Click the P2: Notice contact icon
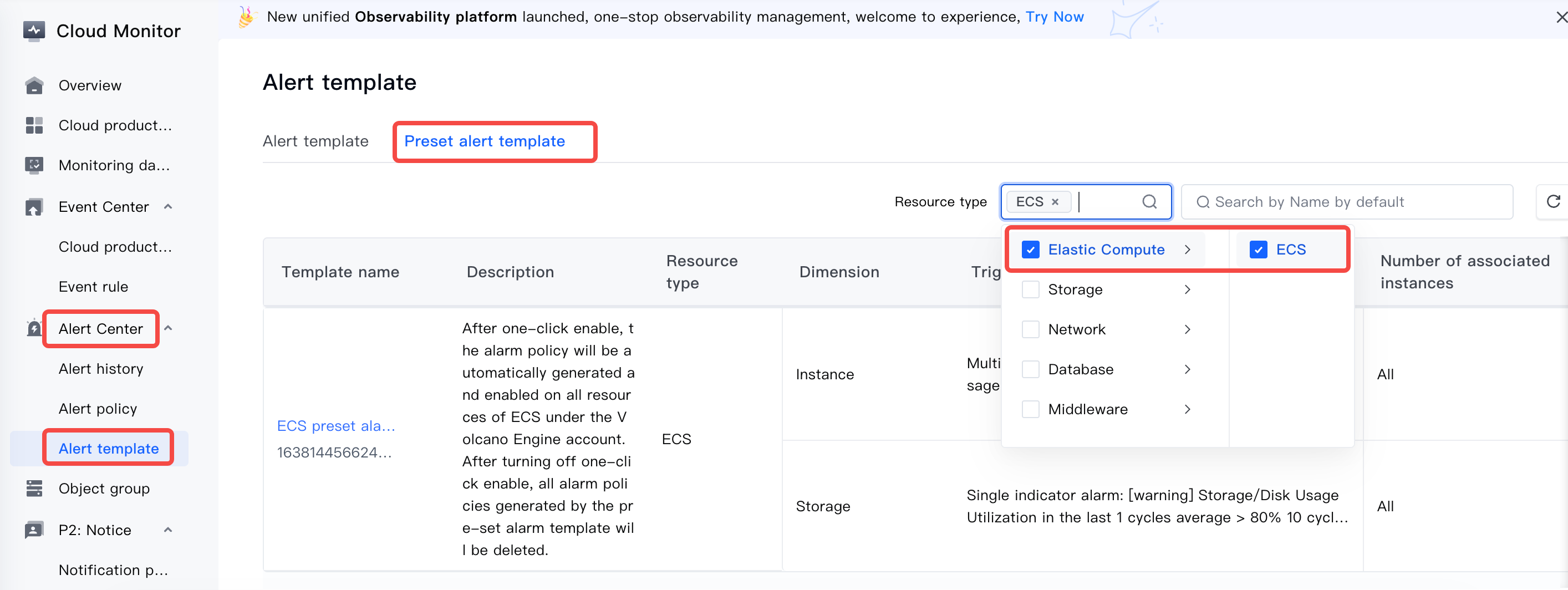1568x590 pixels. click(34, 530)
